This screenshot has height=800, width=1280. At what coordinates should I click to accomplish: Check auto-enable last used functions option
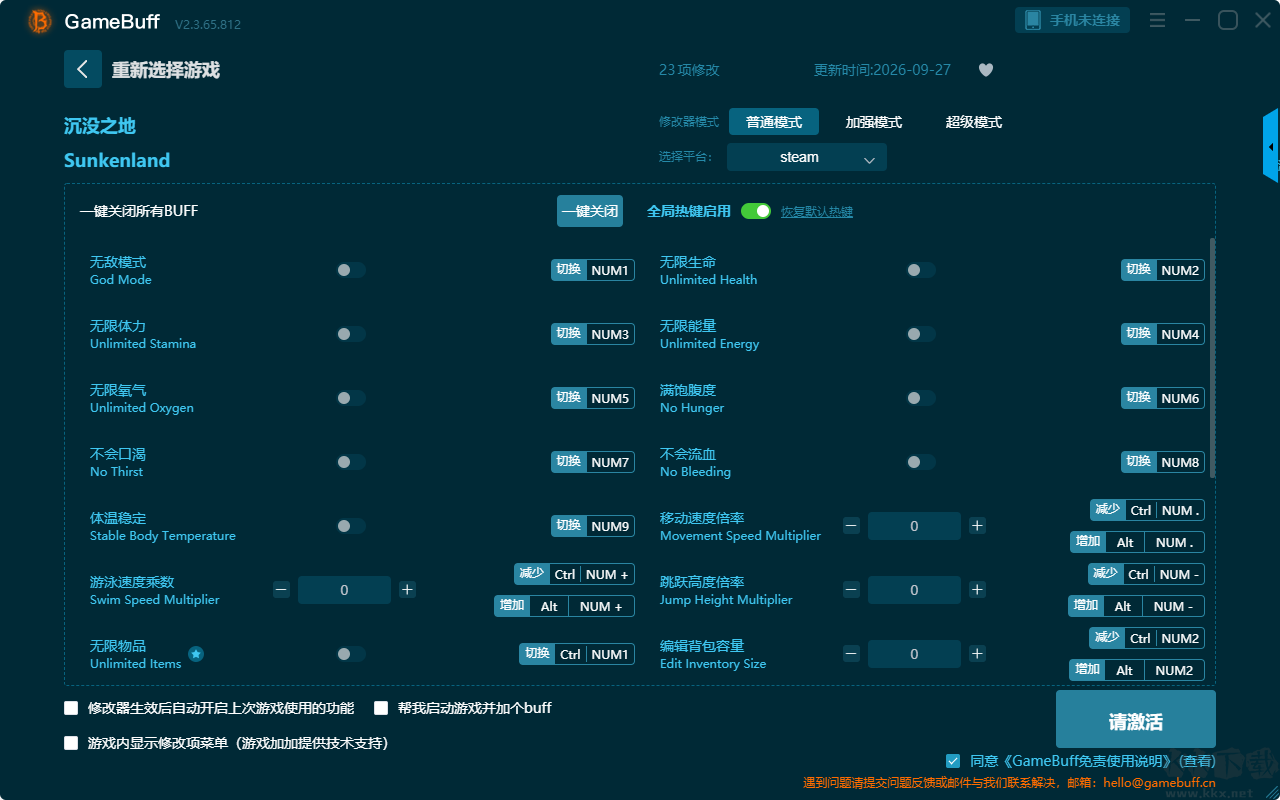pyautogui.click(x=71, y=708)
